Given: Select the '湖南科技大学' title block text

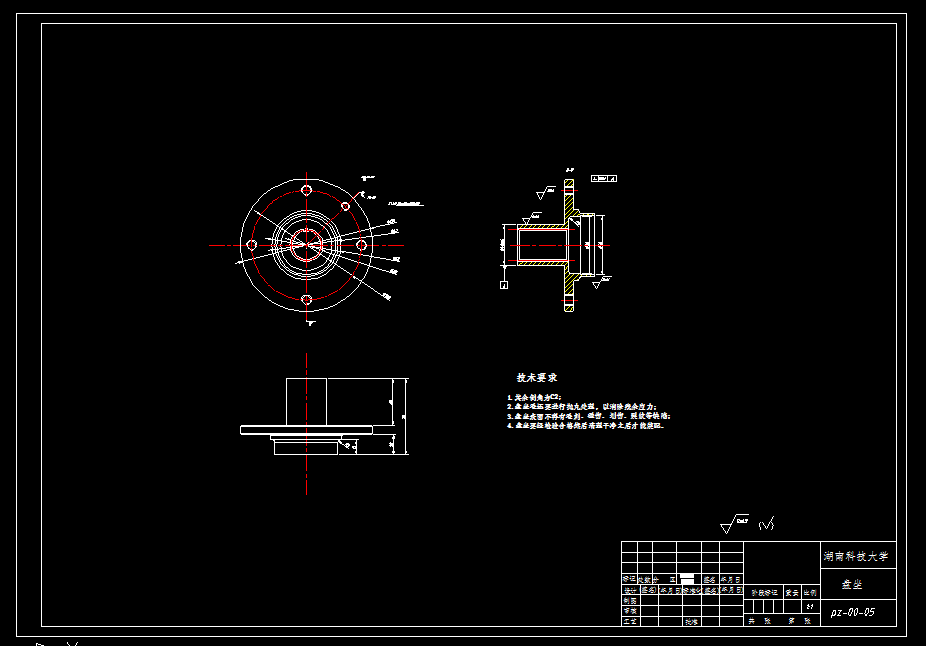Looking at the screenshot, I should (856, 556).
